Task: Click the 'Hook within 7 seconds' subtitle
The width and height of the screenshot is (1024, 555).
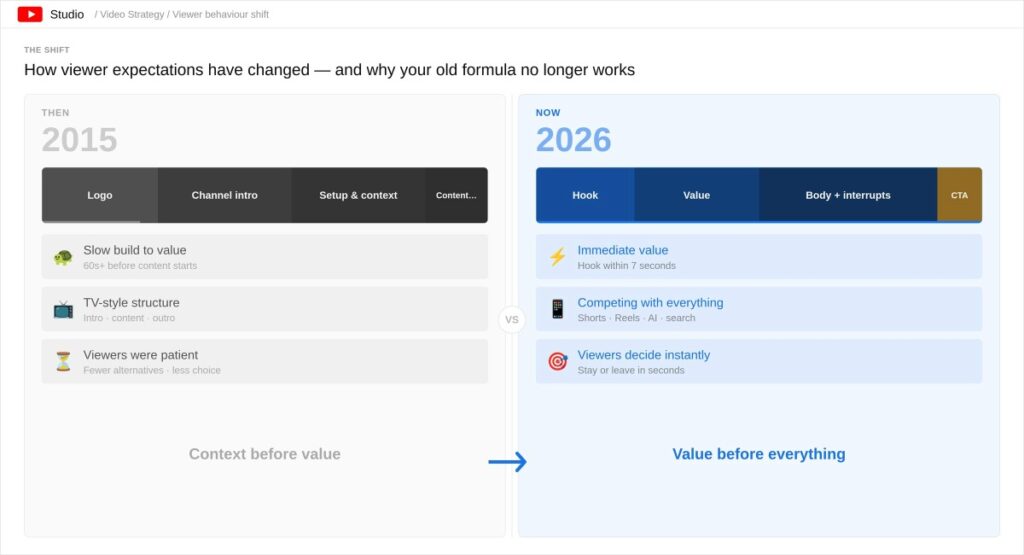Action: 626,266
